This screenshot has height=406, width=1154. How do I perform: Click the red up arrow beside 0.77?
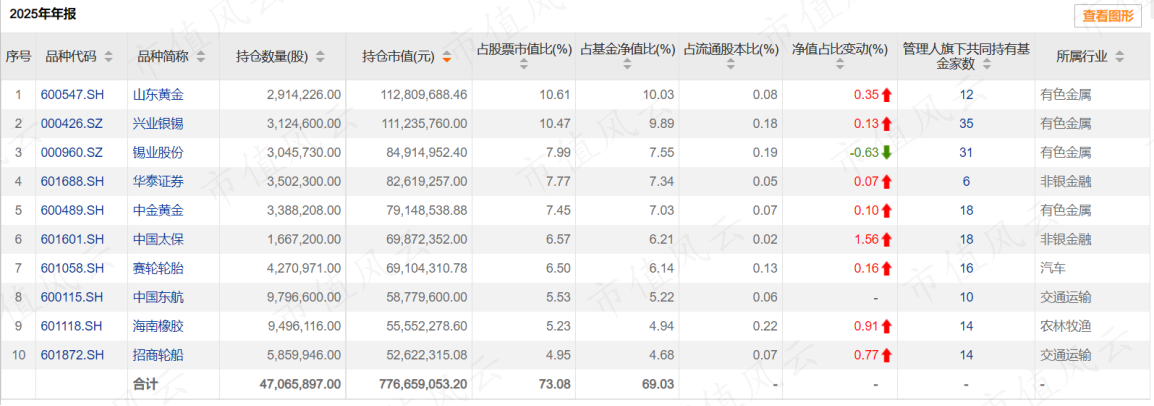[x=886, y=355]
